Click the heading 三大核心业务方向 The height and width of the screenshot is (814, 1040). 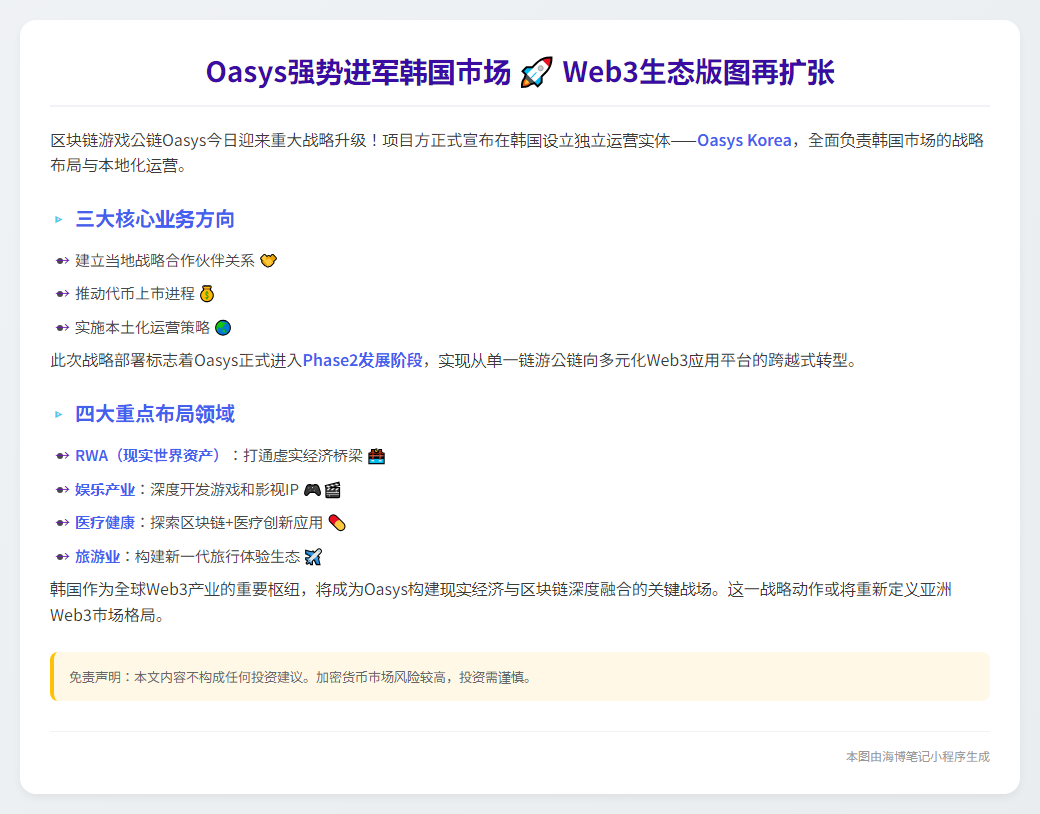point(155,220)
